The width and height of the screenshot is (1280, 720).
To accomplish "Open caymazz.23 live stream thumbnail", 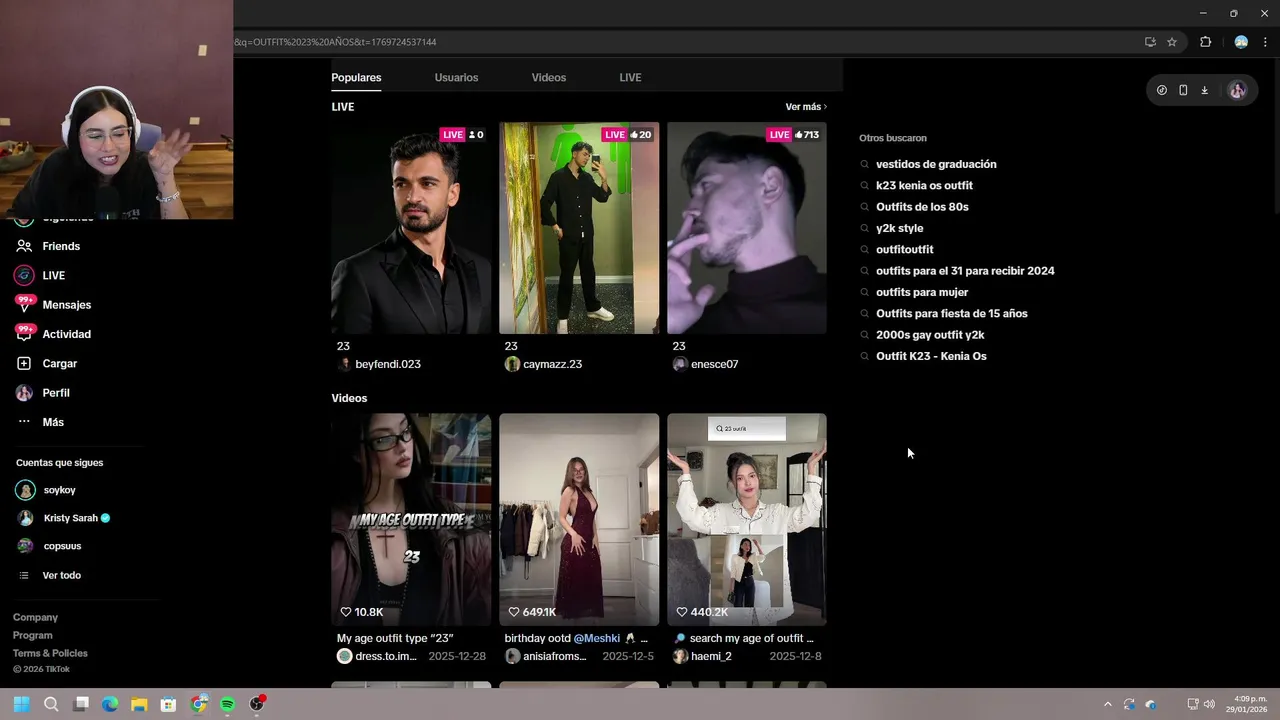I will [x=579, y=228].
